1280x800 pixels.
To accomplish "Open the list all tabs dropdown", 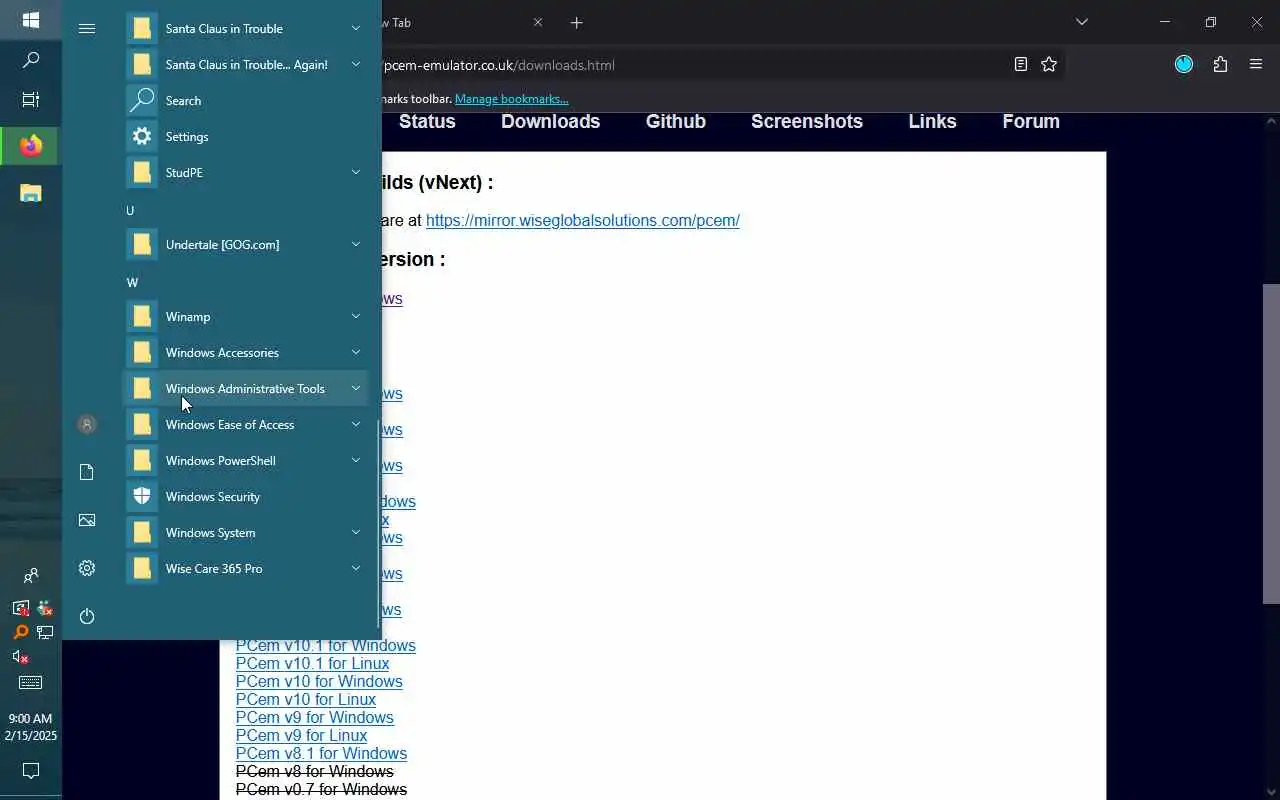I will [x=1081, y=22].
